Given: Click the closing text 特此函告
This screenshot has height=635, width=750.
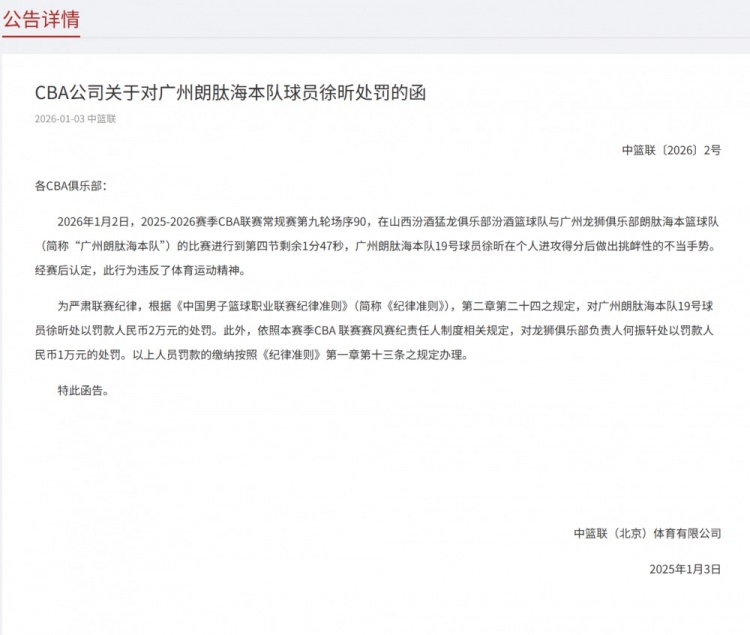Looking at the screenshot, I should click(x=83, y=391).
